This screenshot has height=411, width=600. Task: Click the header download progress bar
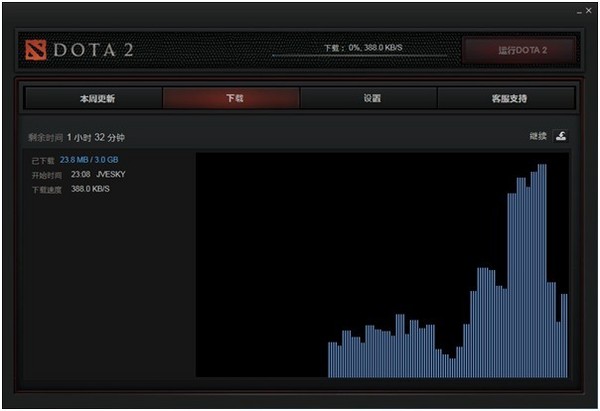[x=359, y=55]
